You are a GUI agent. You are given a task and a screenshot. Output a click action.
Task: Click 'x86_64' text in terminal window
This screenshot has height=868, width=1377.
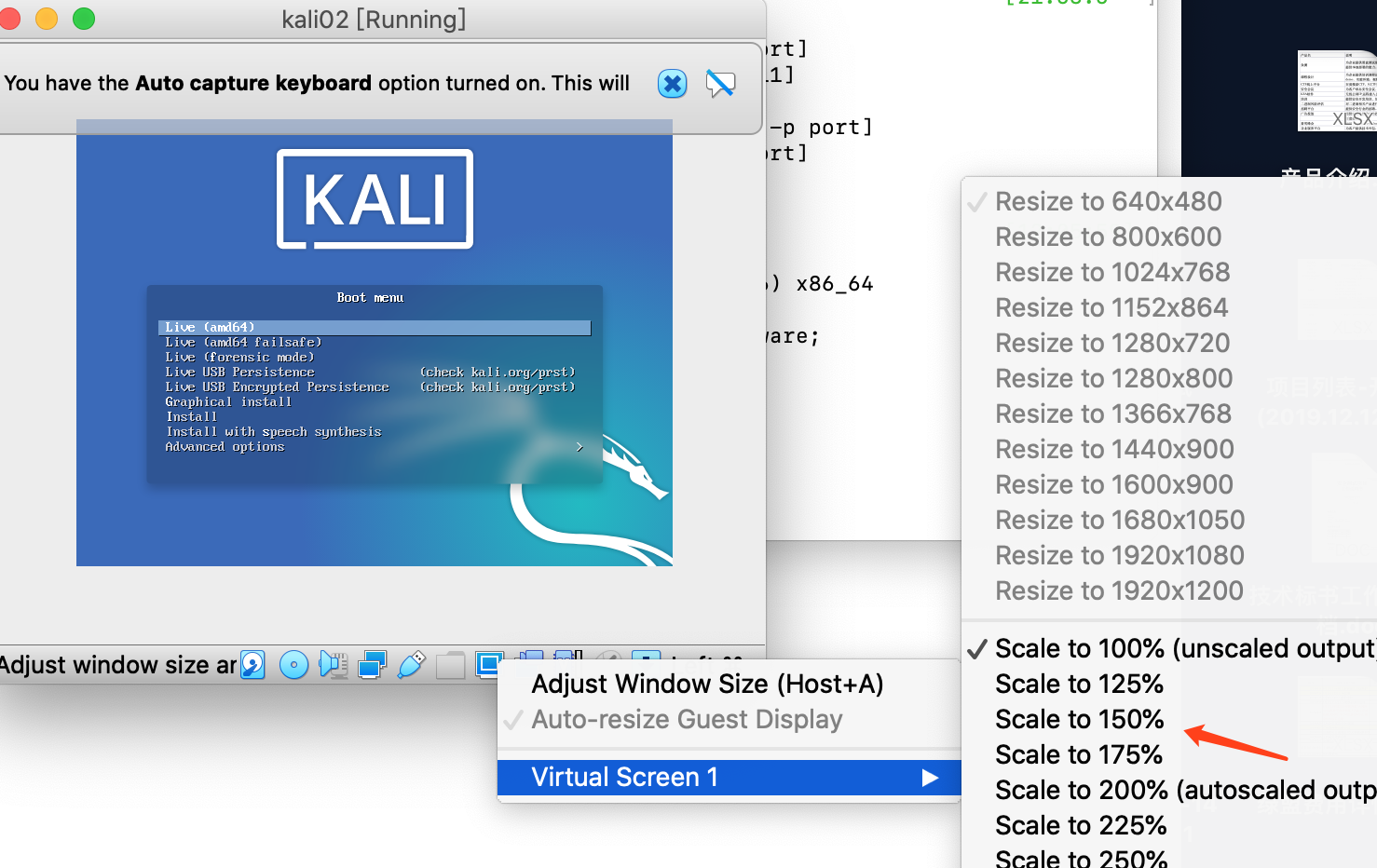[x=835, y=284]
